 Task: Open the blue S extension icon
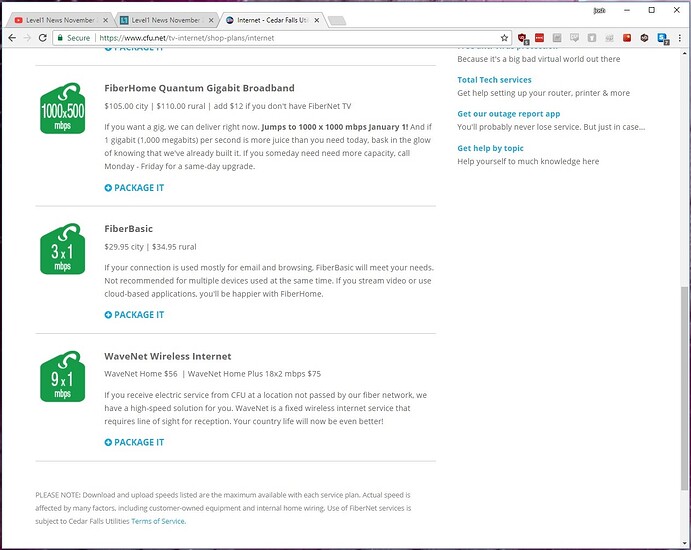[x=663, y=38]
